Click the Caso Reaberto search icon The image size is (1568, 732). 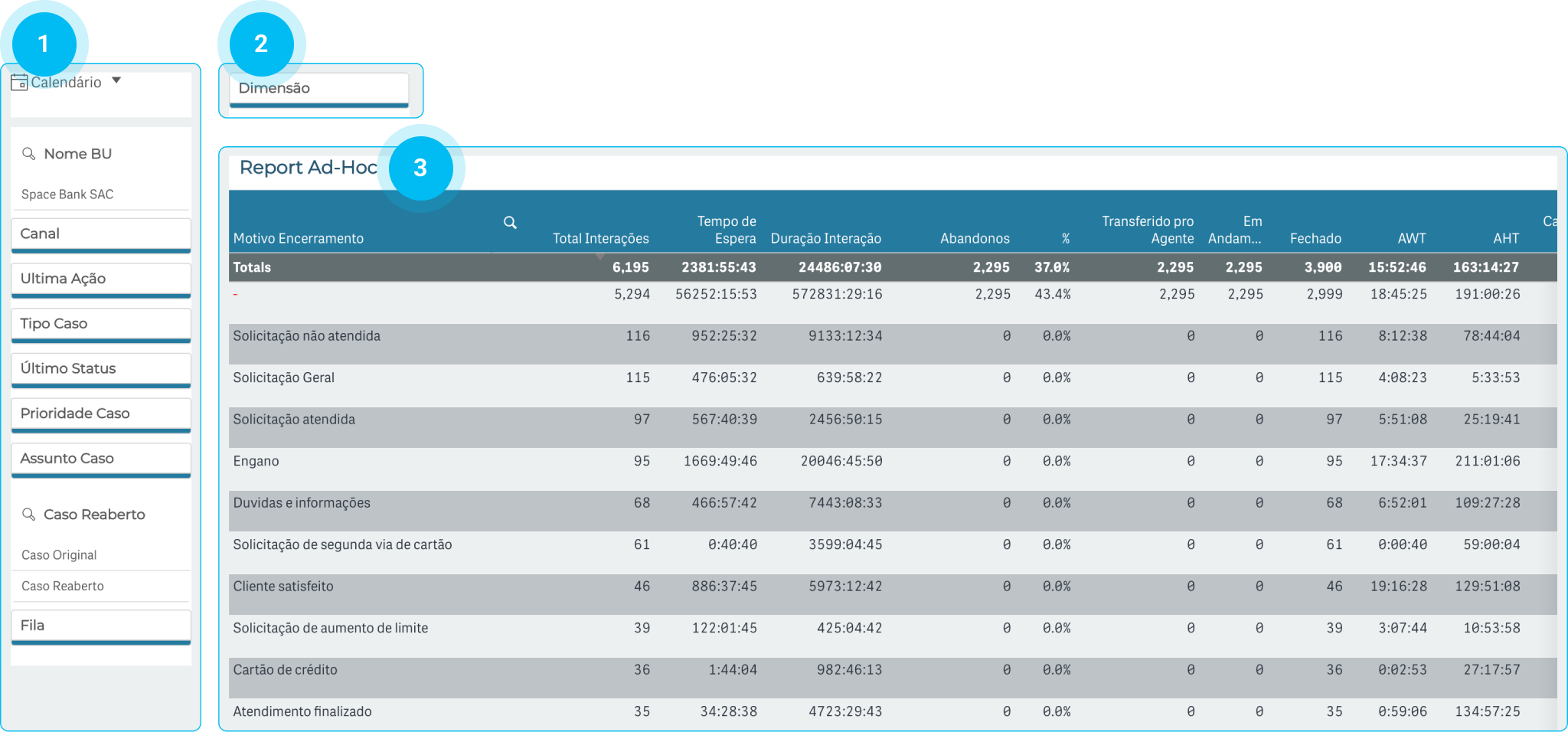coord(29,515)
